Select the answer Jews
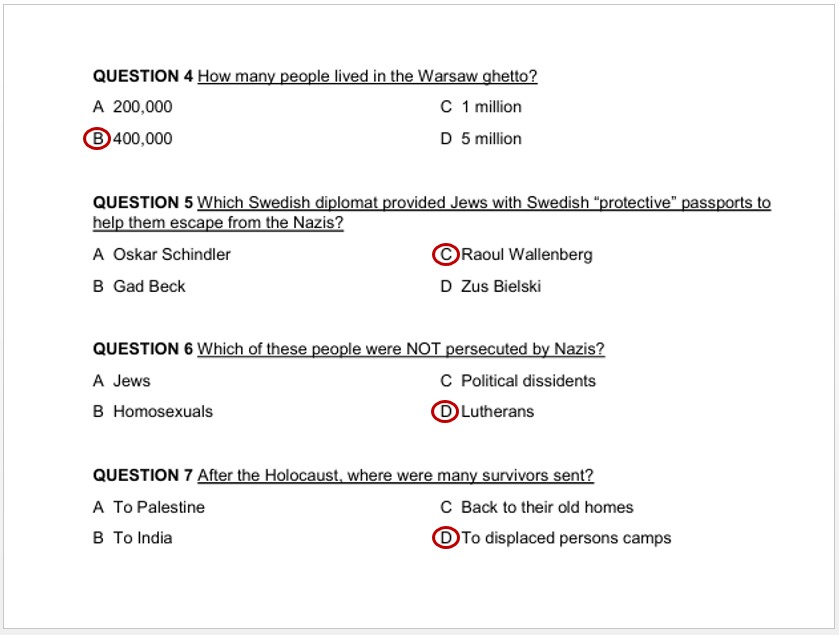The image size is (839, 635). point(122,381)
